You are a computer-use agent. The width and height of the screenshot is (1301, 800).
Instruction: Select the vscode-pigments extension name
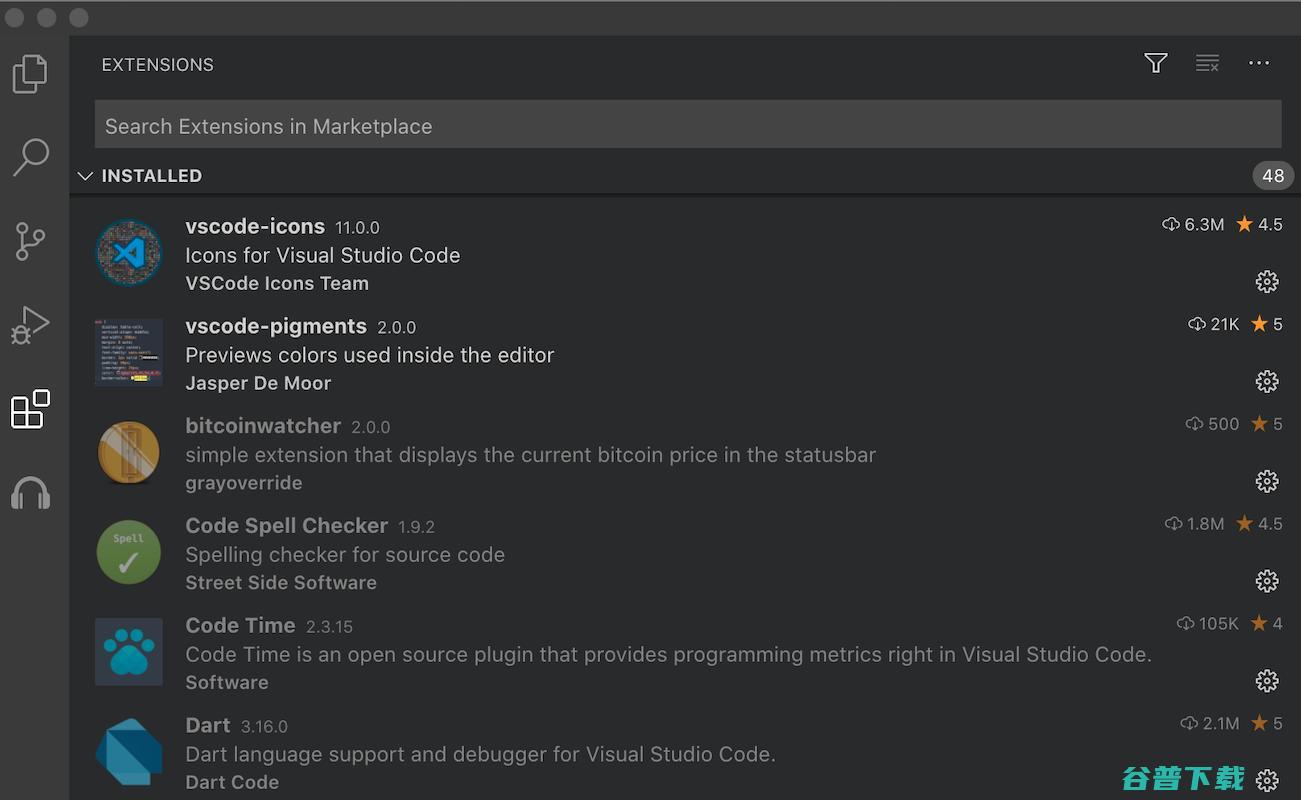point(276,326)
